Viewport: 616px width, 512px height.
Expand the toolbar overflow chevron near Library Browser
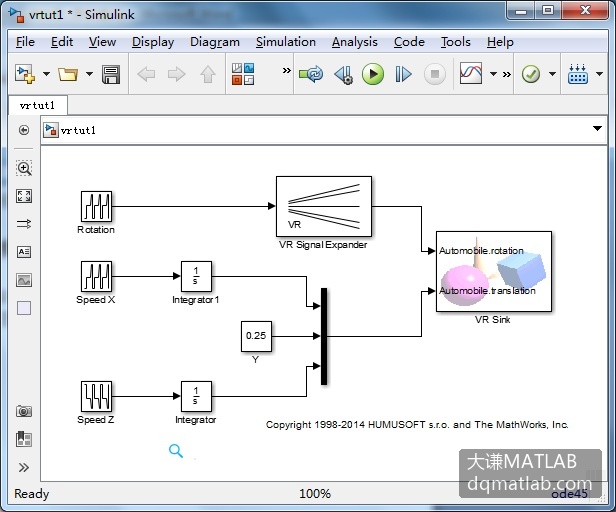click(x=287, y=71)
